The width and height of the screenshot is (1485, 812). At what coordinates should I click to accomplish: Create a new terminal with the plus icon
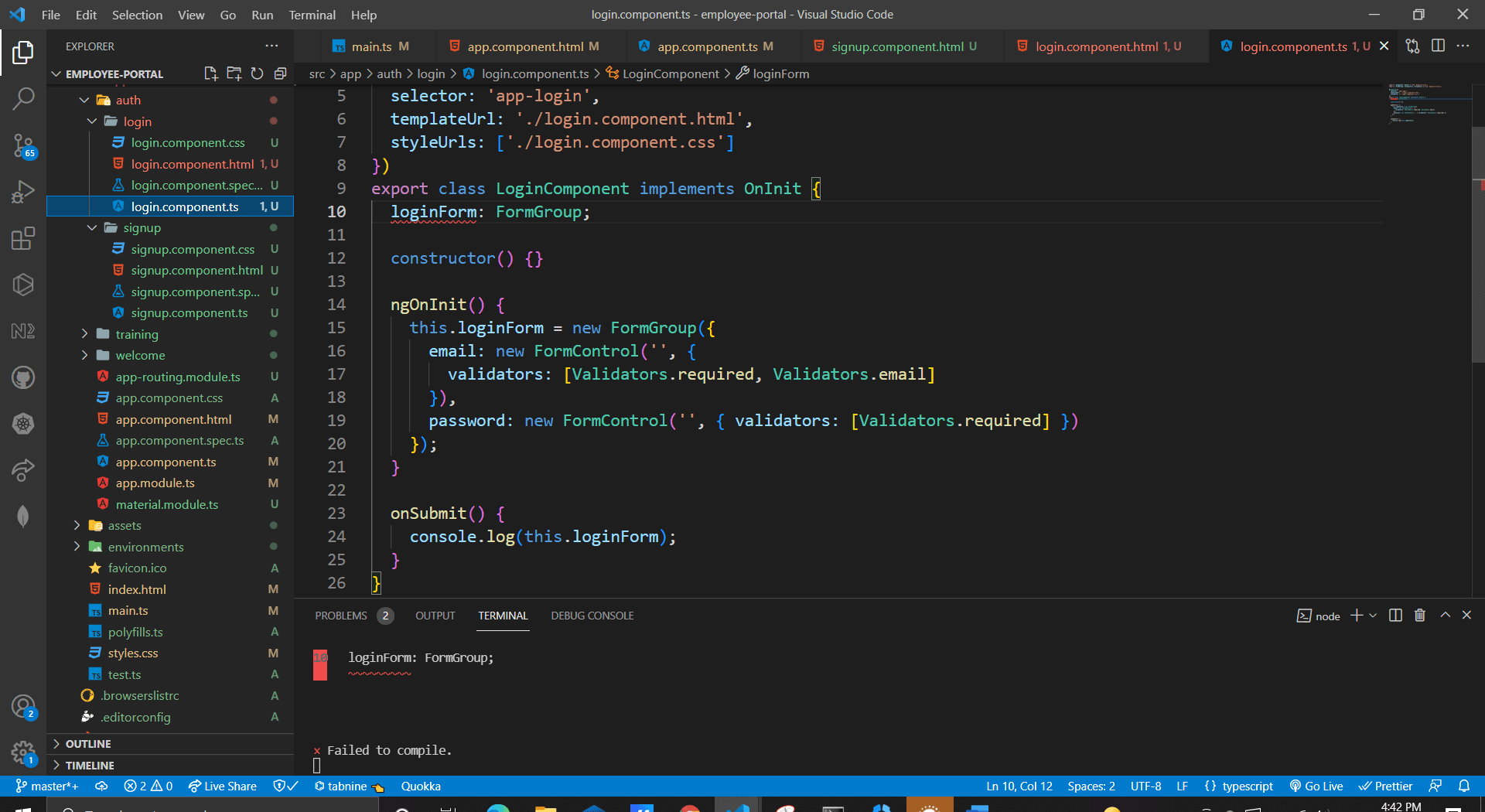[1355, 615]
